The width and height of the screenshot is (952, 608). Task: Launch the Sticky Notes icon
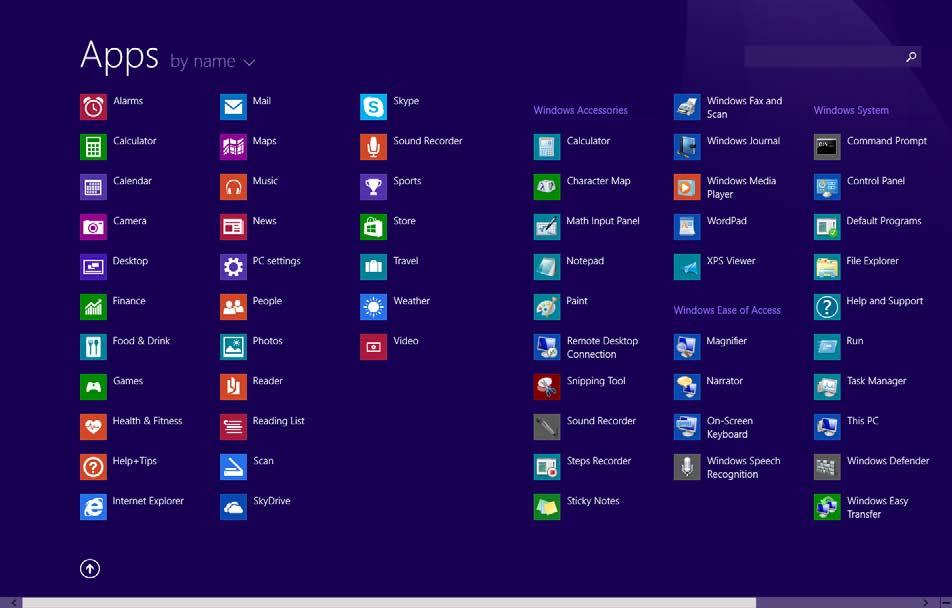tap(547, 507)
